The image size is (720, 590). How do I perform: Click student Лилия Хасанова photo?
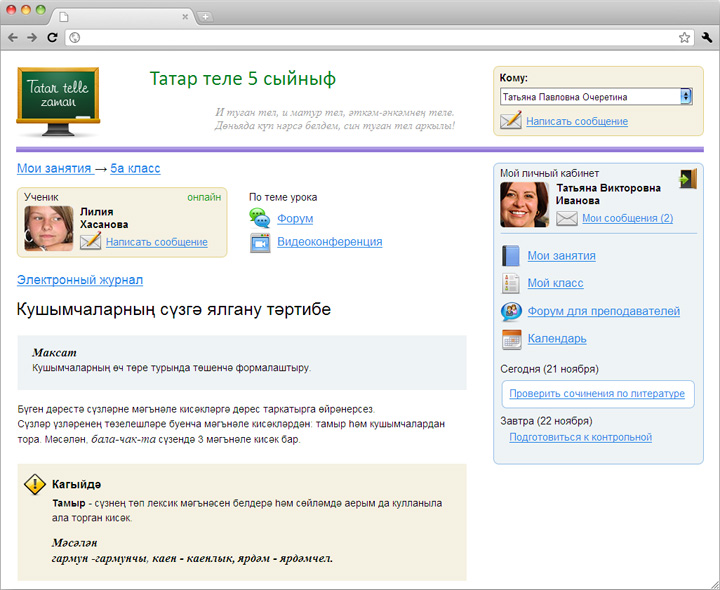click(x=49, y=228)
